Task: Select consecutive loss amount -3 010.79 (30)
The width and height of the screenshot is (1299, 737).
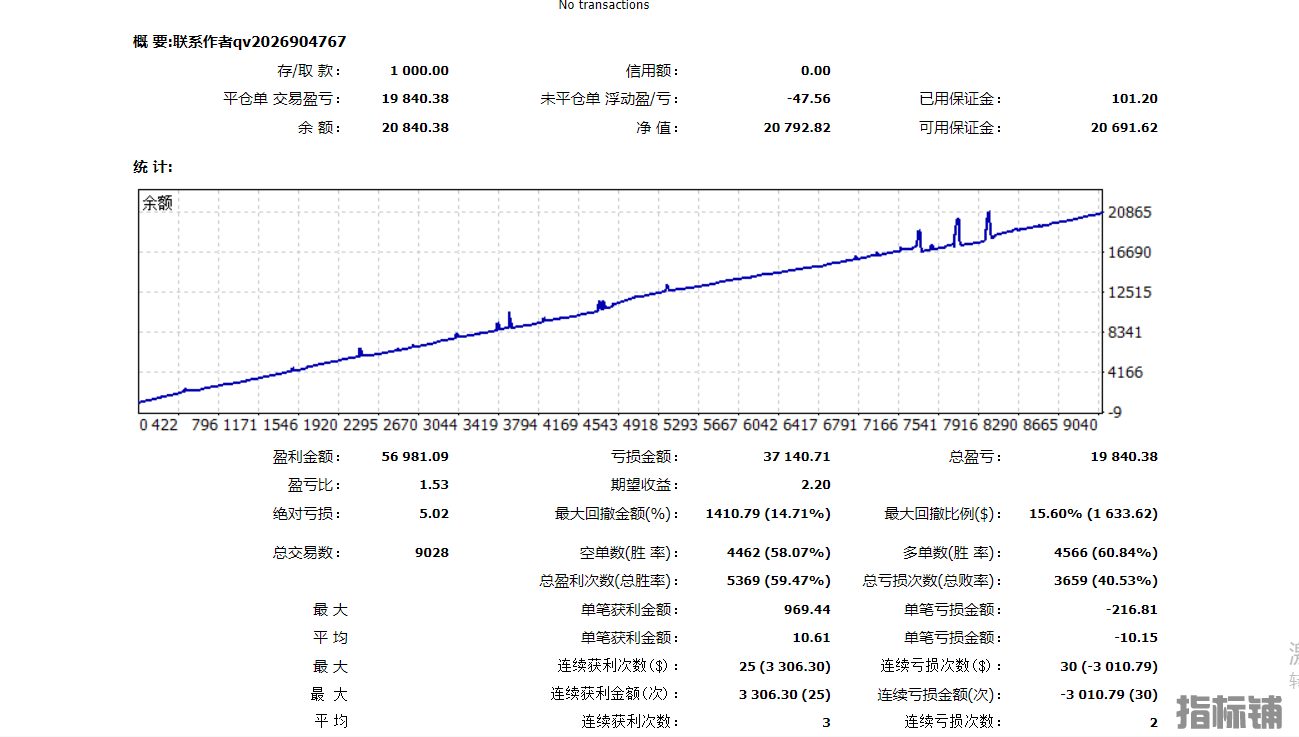Action: point(1109,695)
